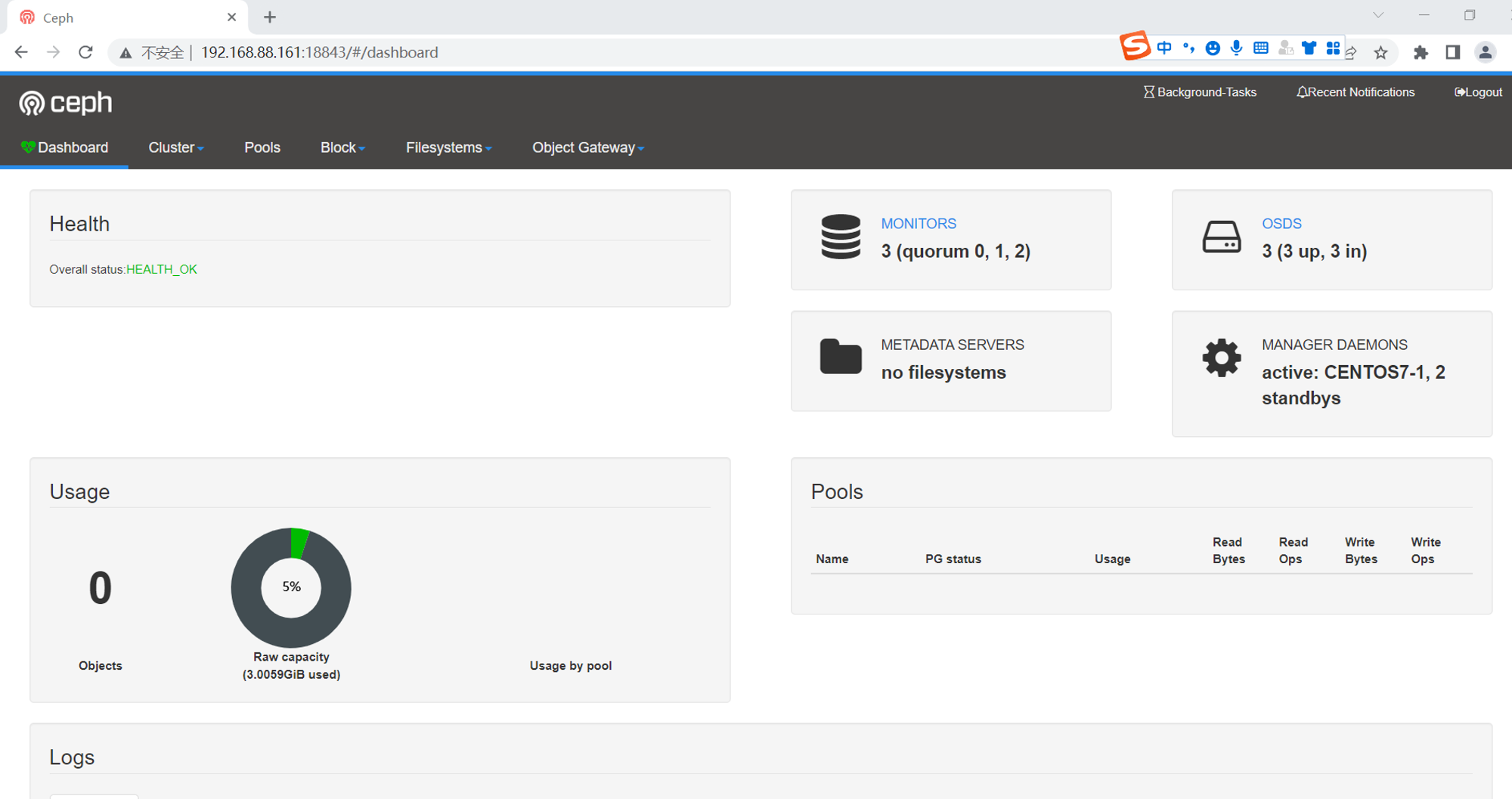Click the '3 (quorum 0, 1, 2)' text

956,251
